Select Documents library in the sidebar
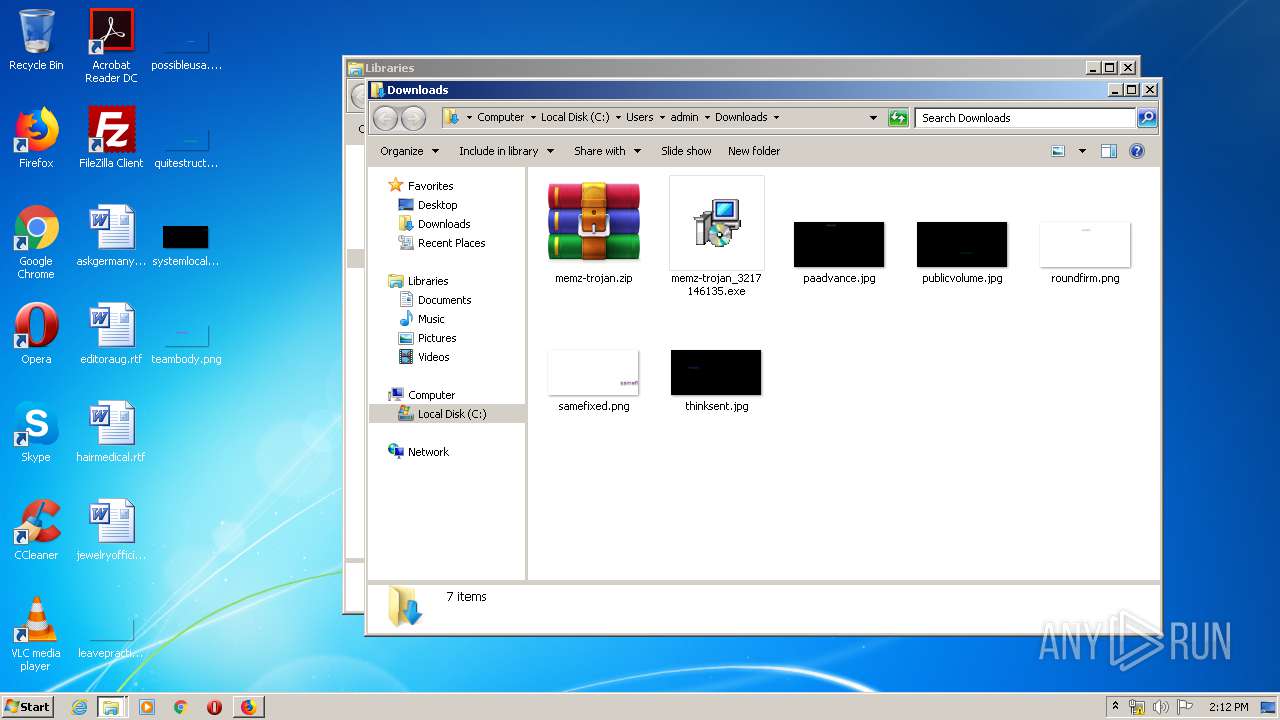 coord(444,300)
